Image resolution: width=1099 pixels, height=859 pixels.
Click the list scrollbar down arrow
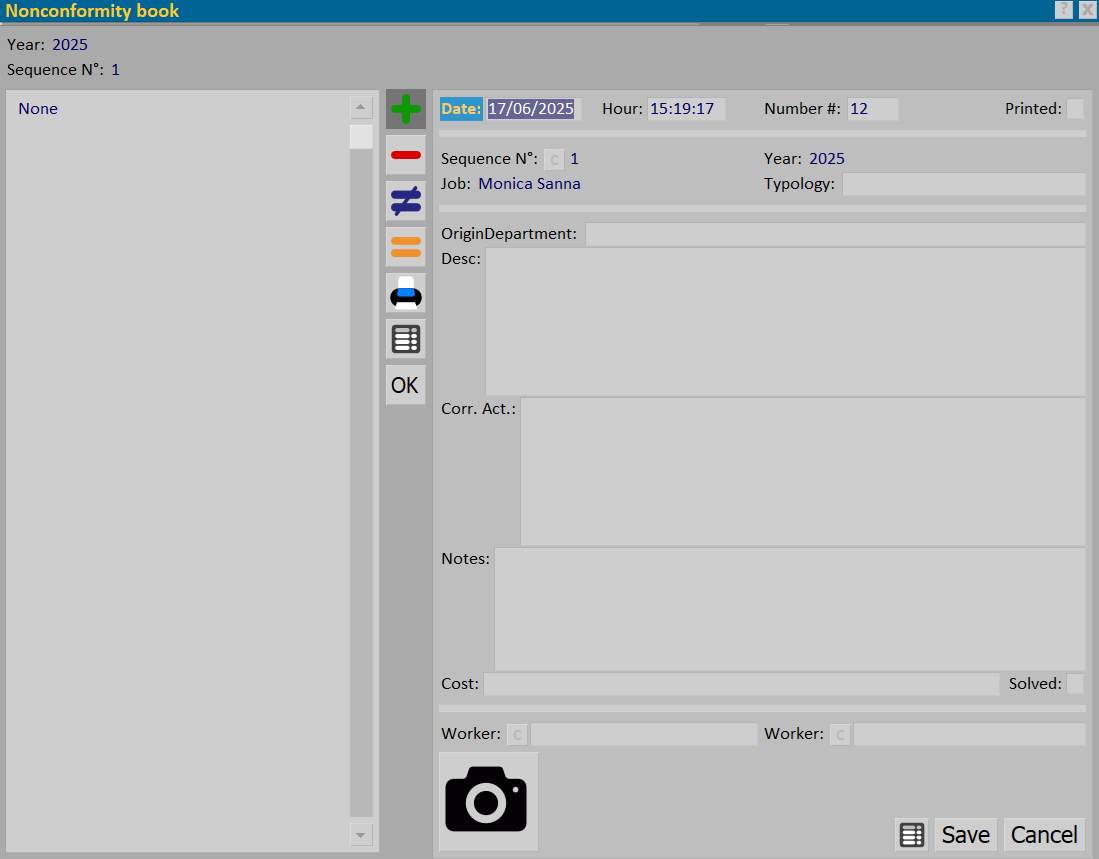click(x=360, y=834)
